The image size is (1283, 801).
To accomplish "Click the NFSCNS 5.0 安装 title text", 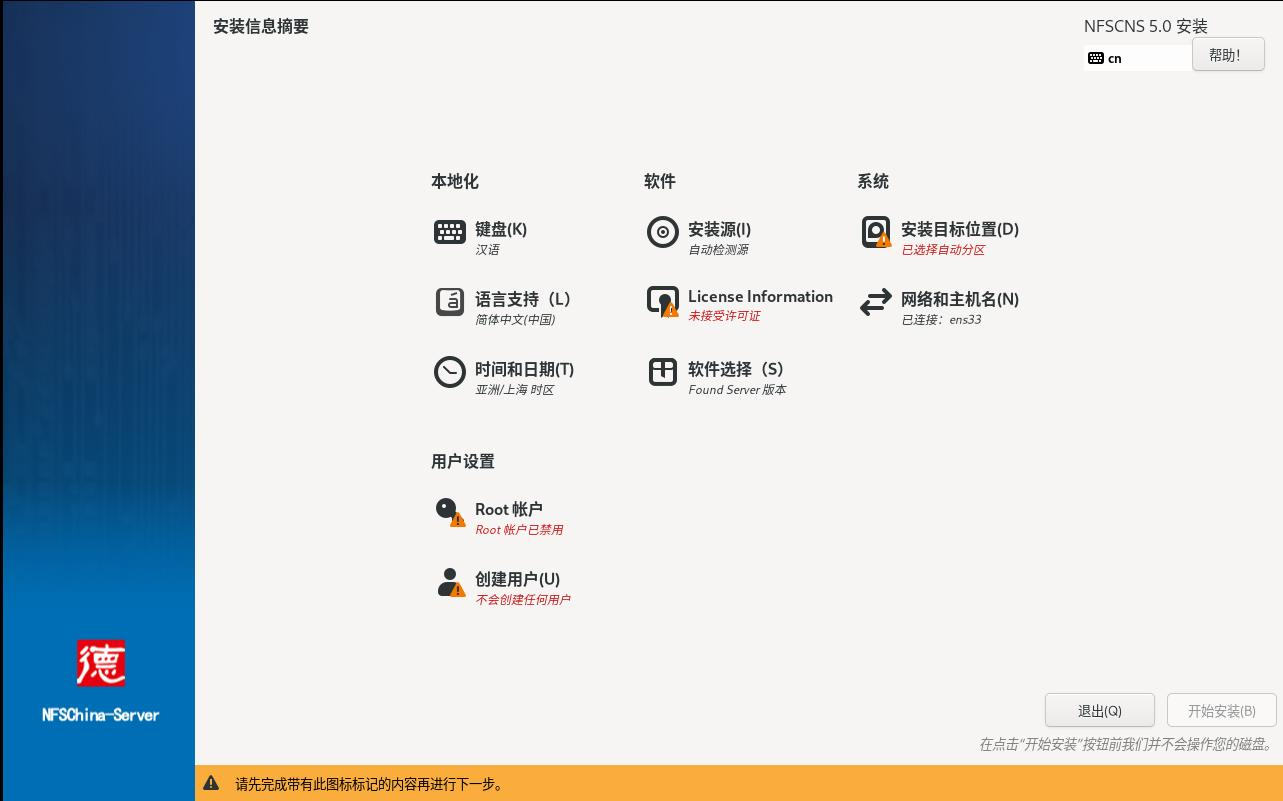I will pos(1146,27).
